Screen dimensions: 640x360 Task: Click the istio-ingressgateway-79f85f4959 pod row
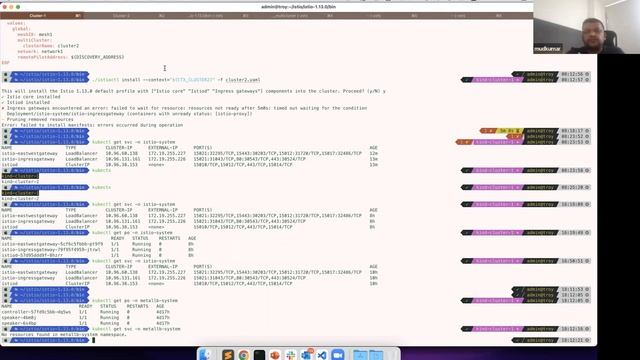(98, 249)
